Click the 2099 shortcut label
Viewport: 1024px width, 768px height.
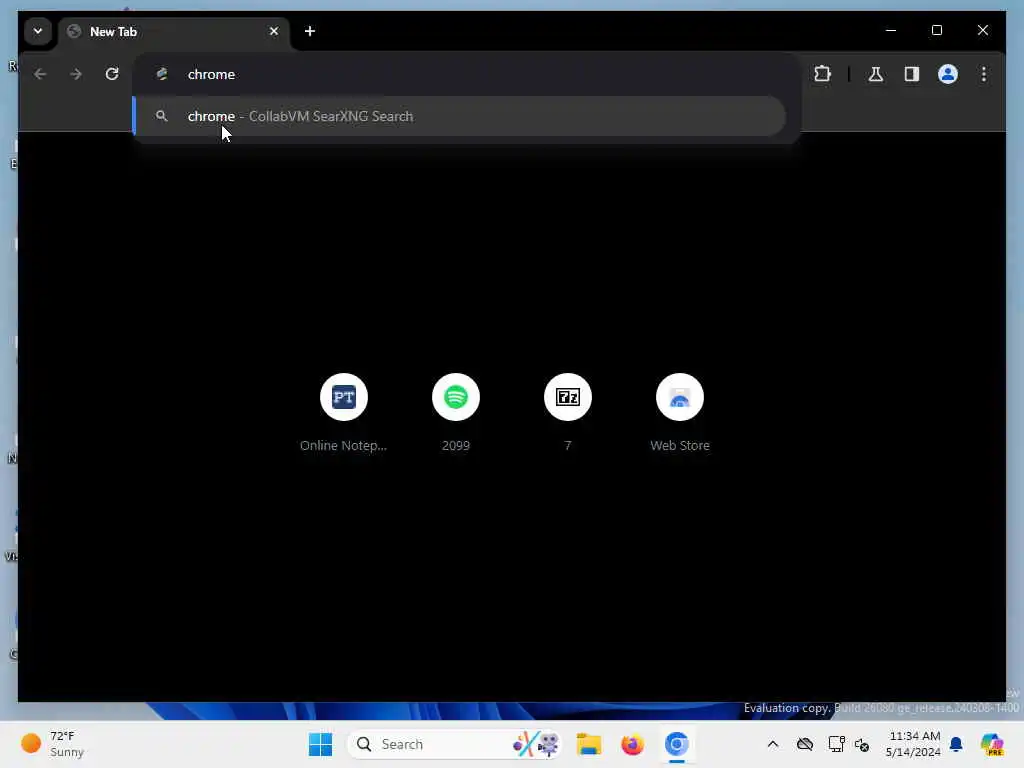pyautogui.click(x=456, y=445)
